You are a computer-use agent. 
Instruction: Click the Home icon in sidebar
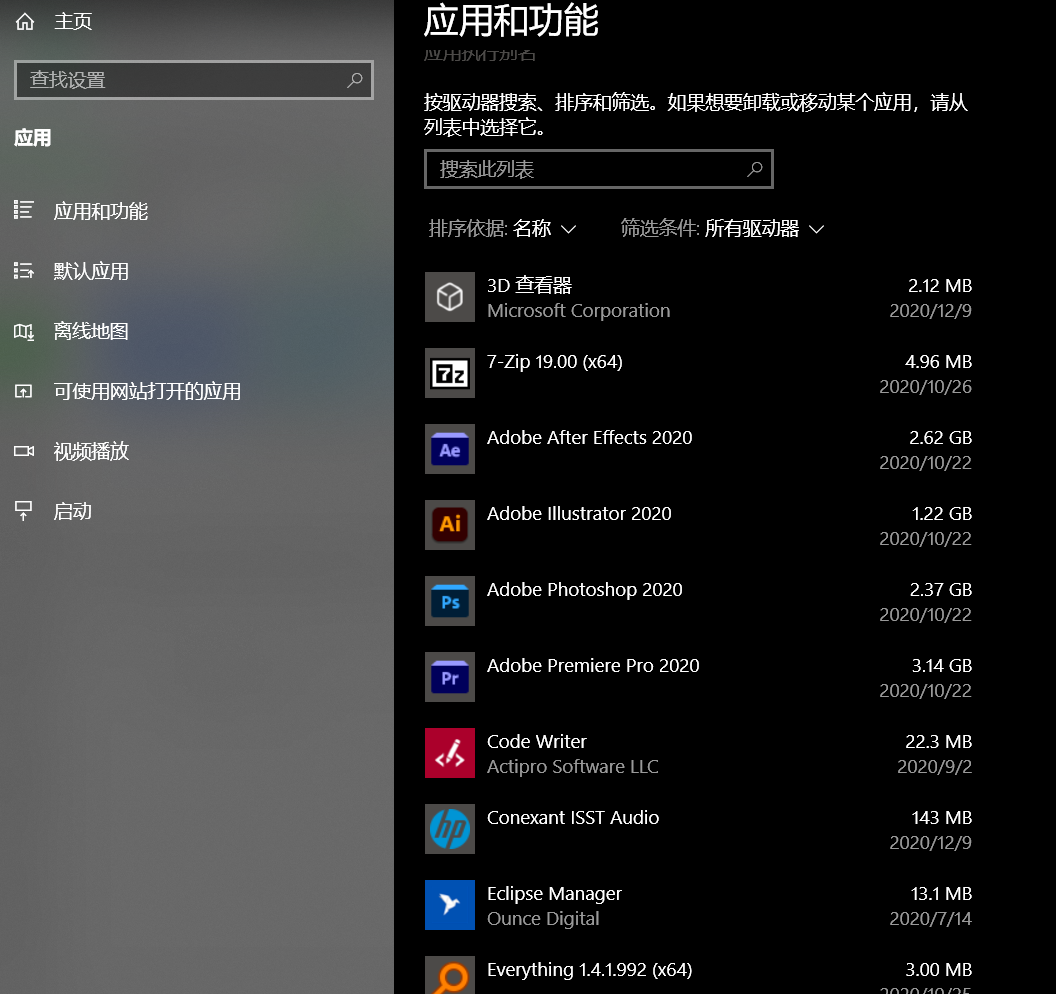tap(25, 22)
